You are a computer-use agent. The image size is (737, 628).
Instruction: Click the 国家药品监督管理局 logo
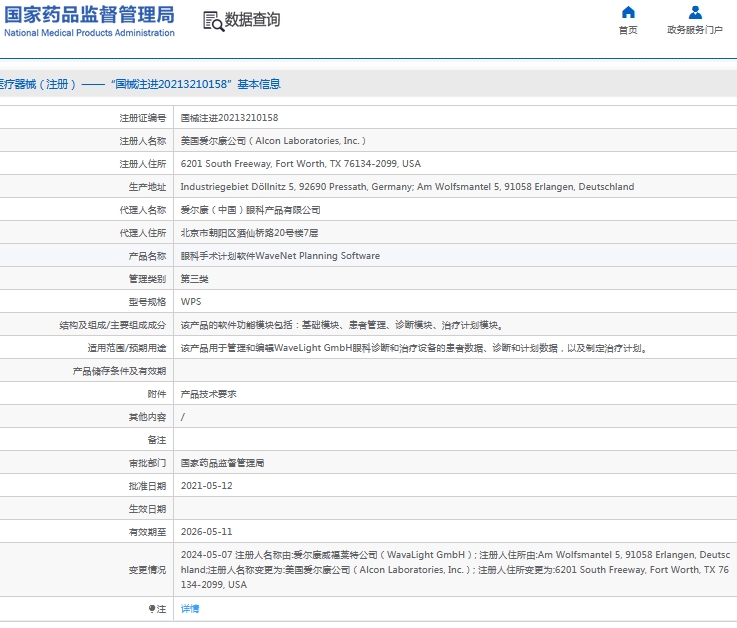coord(89,21)
